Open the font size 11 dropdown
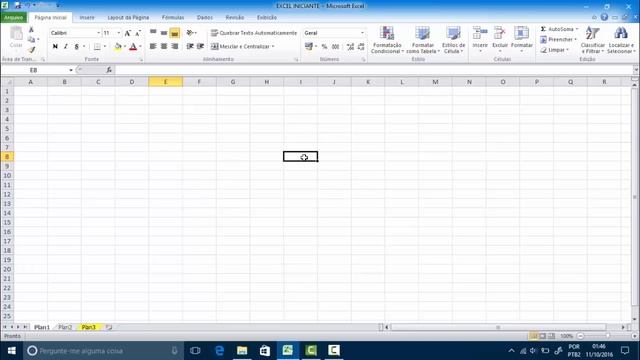 click(119, 33)
